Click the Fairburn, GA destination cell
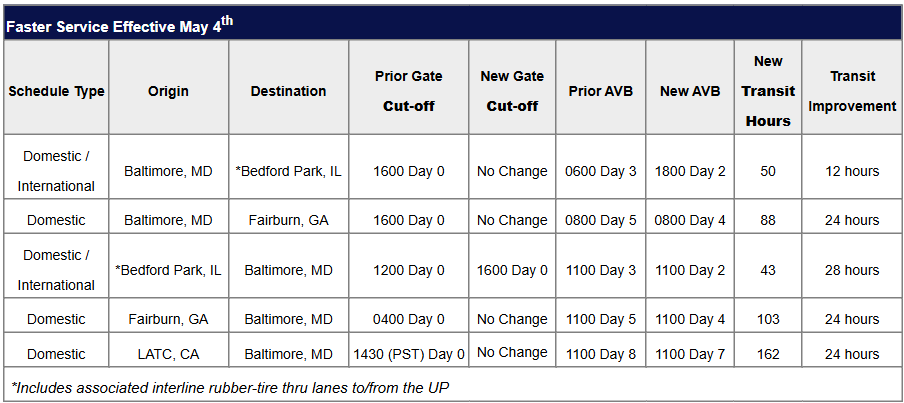This screenshot has width=904, height=403. (x=288, y=220)
